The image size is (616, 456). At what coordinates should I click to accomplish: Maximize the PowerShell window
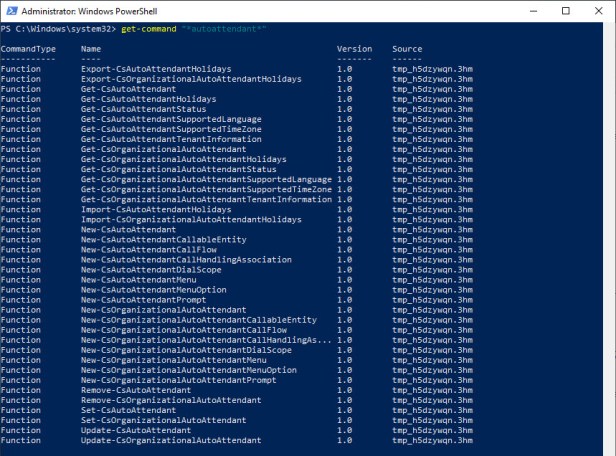pyautogui.click(x=564, y=11)
